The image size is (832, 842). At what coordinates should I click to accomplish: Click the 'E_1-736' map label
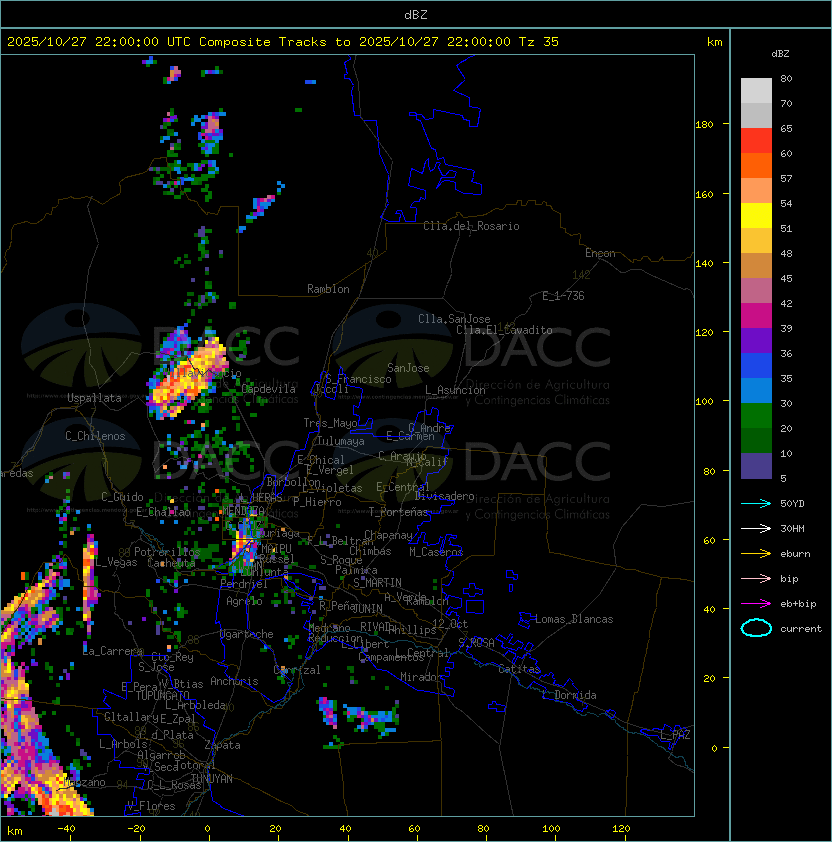coord(563,296)
